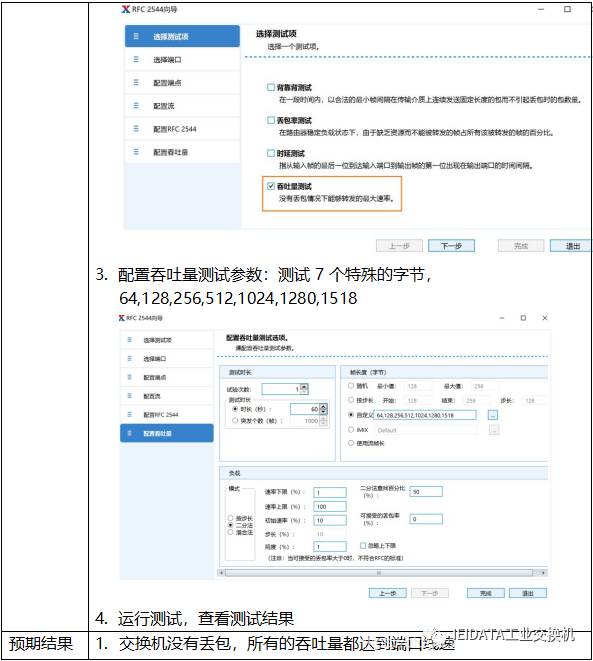Step up the 时长(秒) duration spinner
Screen dimensions: 593x661
(x=323, y=407)
